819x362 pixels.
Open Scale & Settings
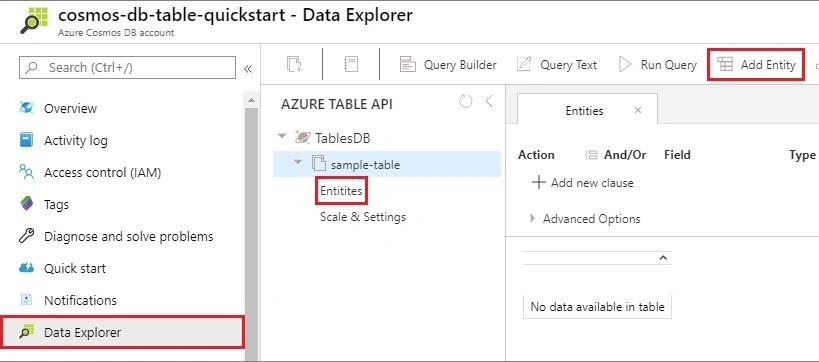pos(362,217)
